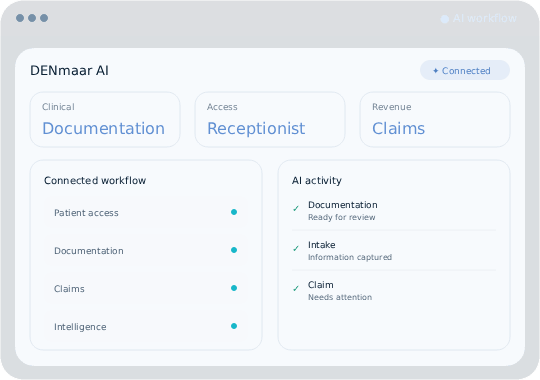Open the Revenue Claims card
Screen dimensions: 540x380
click(435, 120)
